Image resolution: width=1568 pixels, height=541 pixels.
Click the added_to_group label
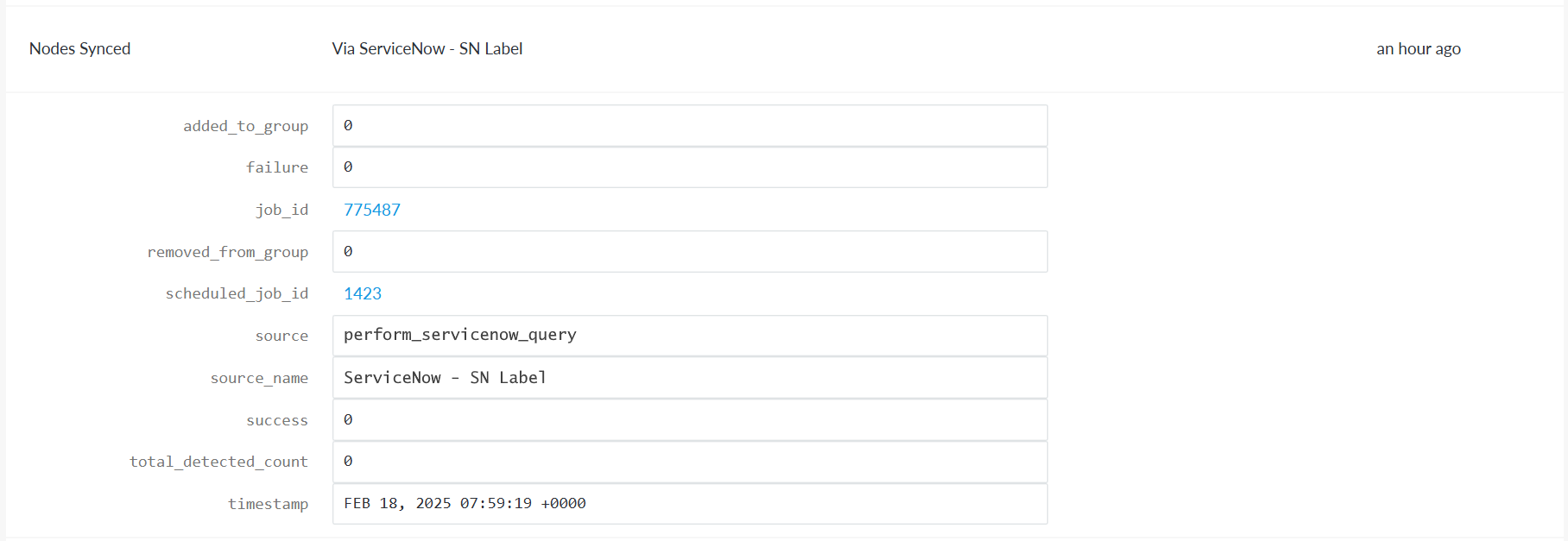click(x=245, y=126)
